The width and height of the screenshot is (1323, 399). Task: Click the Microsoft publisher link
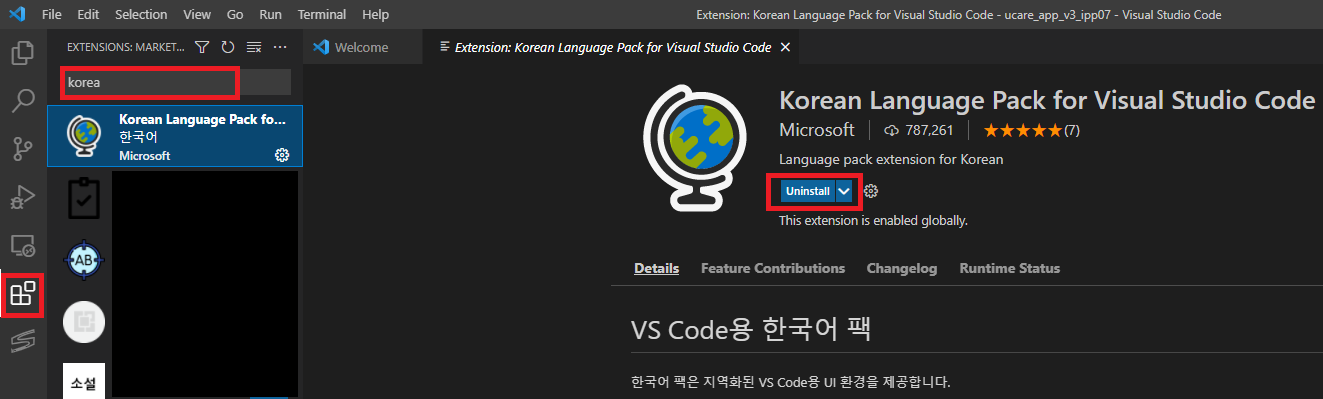(817, 130)
